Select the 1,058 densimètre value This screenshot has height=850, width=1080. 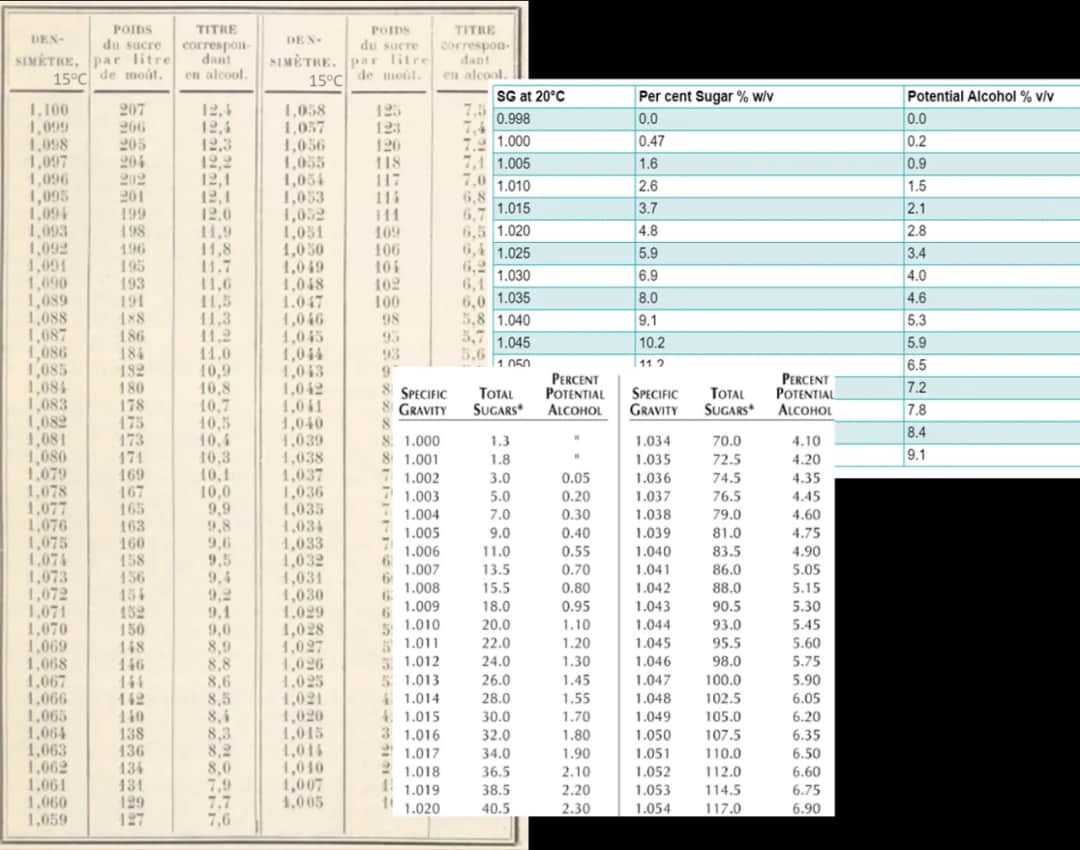click(301, 111)
